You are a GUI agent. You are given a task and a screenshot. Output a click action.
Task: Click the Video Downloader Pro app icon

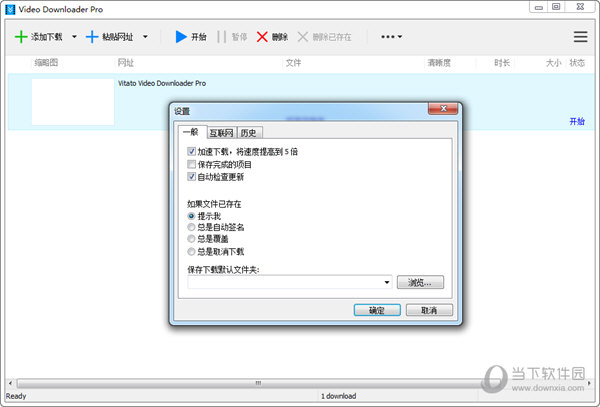(10, 9)
